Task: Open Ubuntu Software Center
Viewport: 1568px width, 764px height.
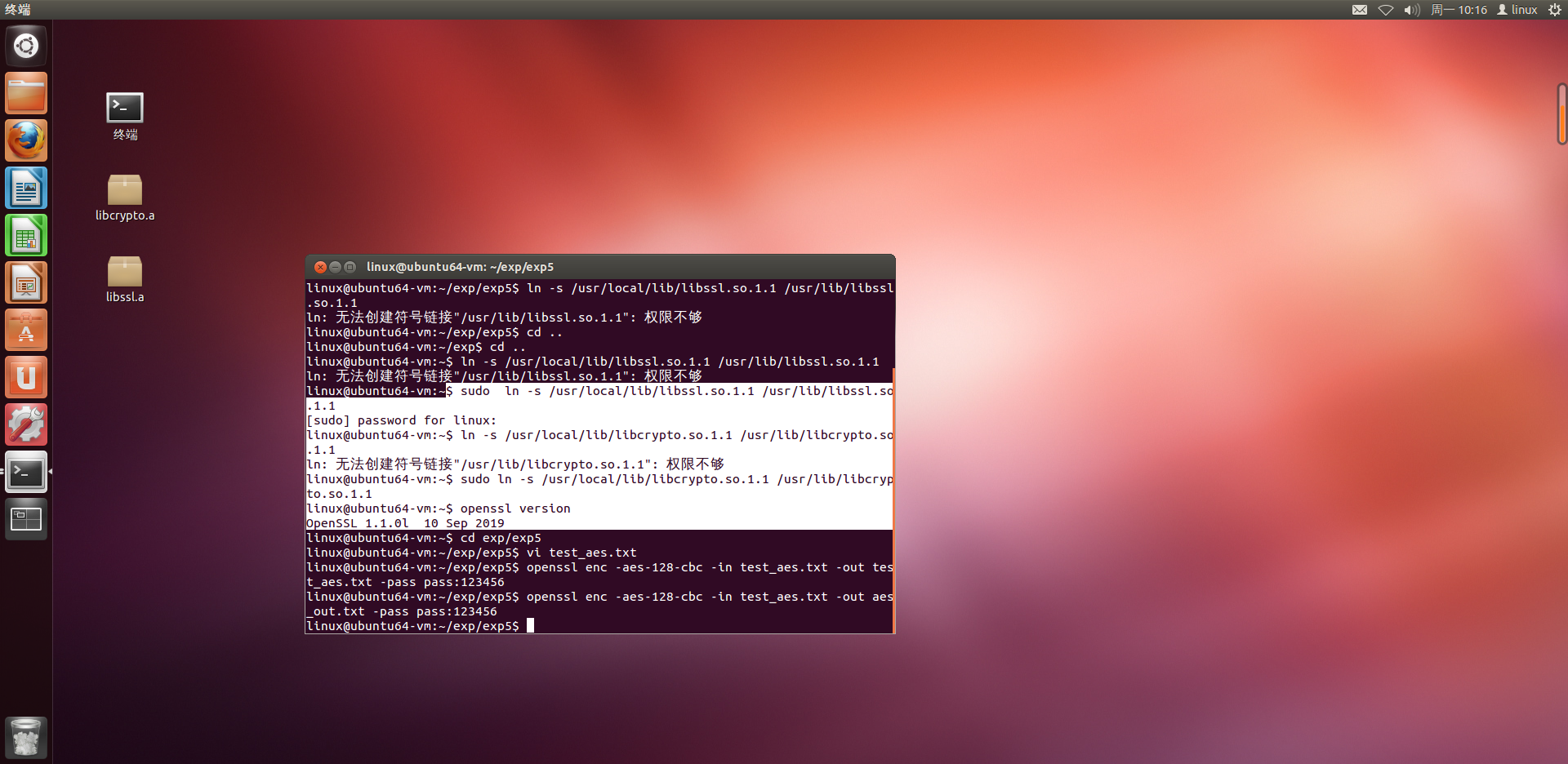Action: coord(26,330)
